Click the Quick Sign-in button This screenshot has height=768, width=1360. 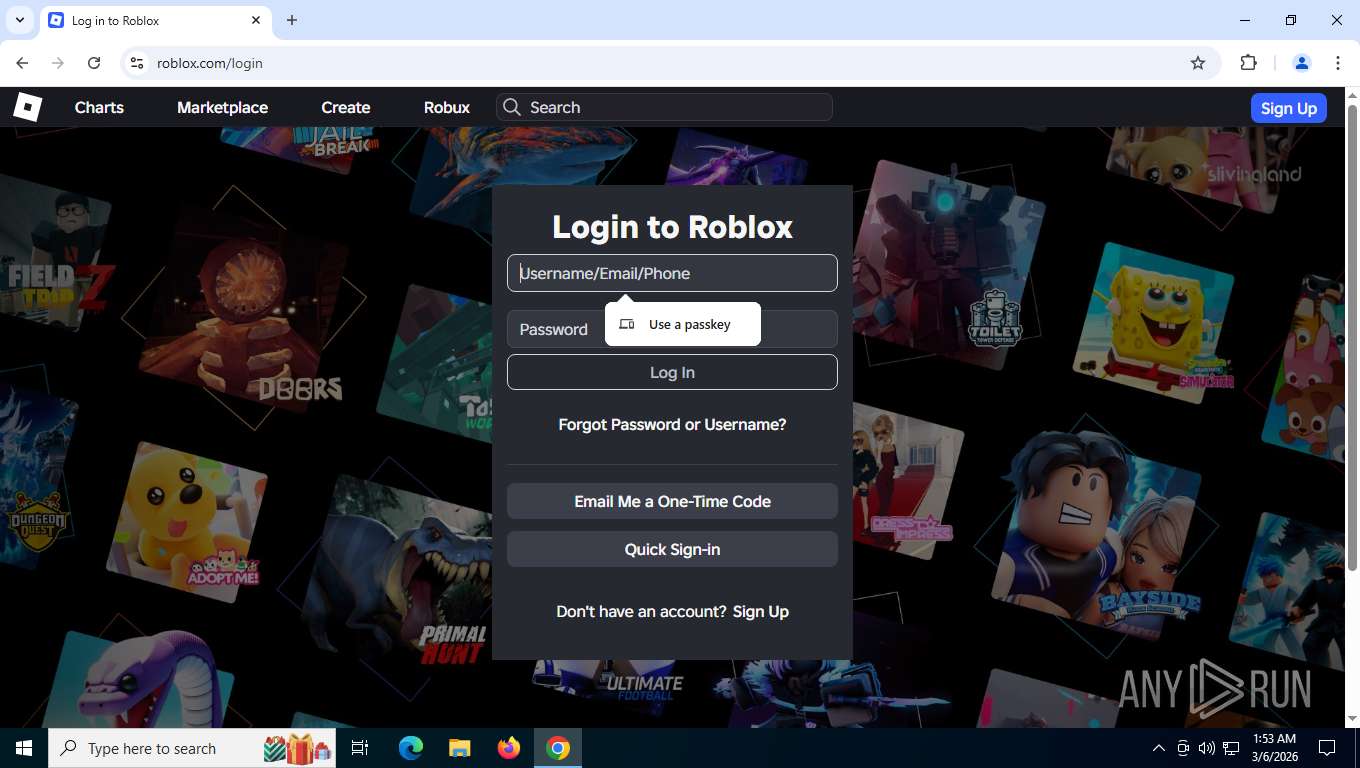pos(672,549)
